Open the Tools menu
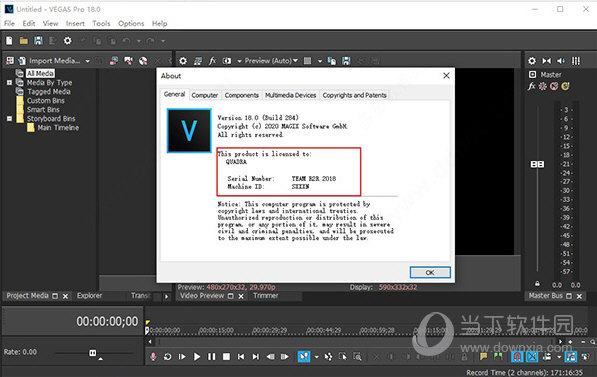 point(101,24)
